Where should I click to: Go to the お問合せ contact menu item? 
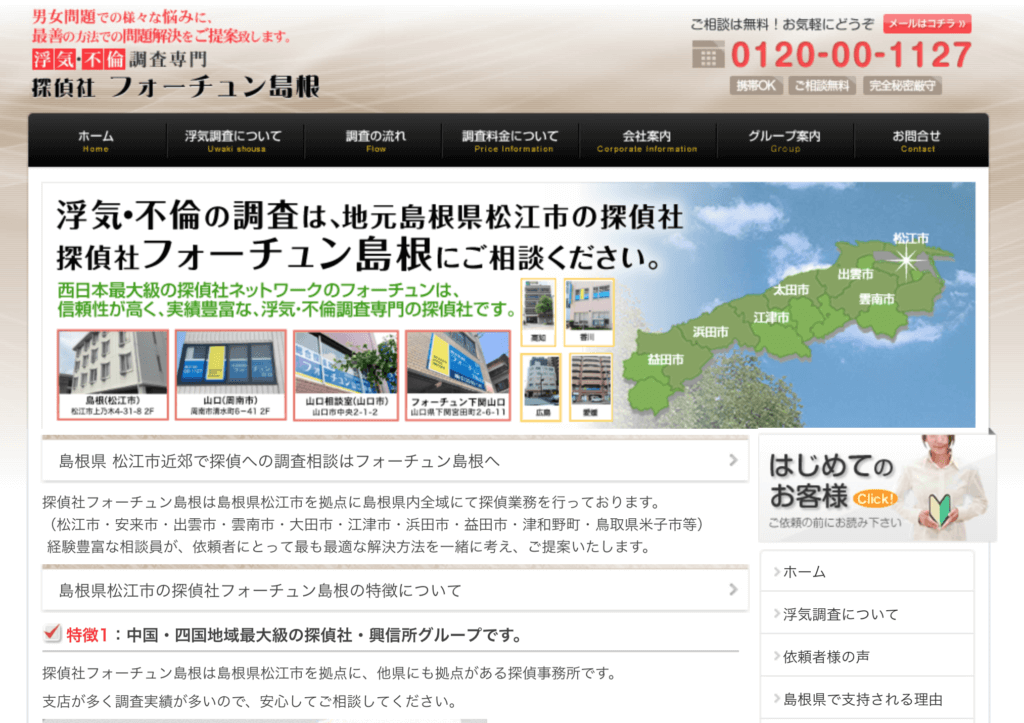[917, 140]
